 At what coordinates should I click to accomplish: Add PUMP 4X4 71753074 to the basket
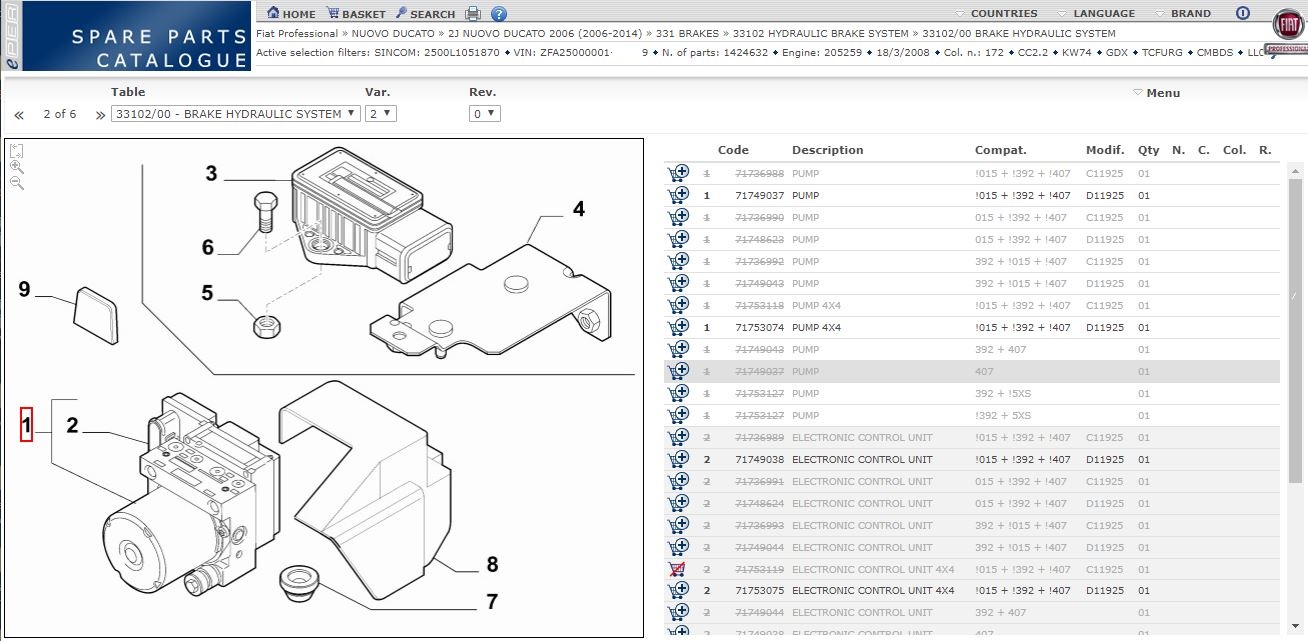[x=679, y=326]
